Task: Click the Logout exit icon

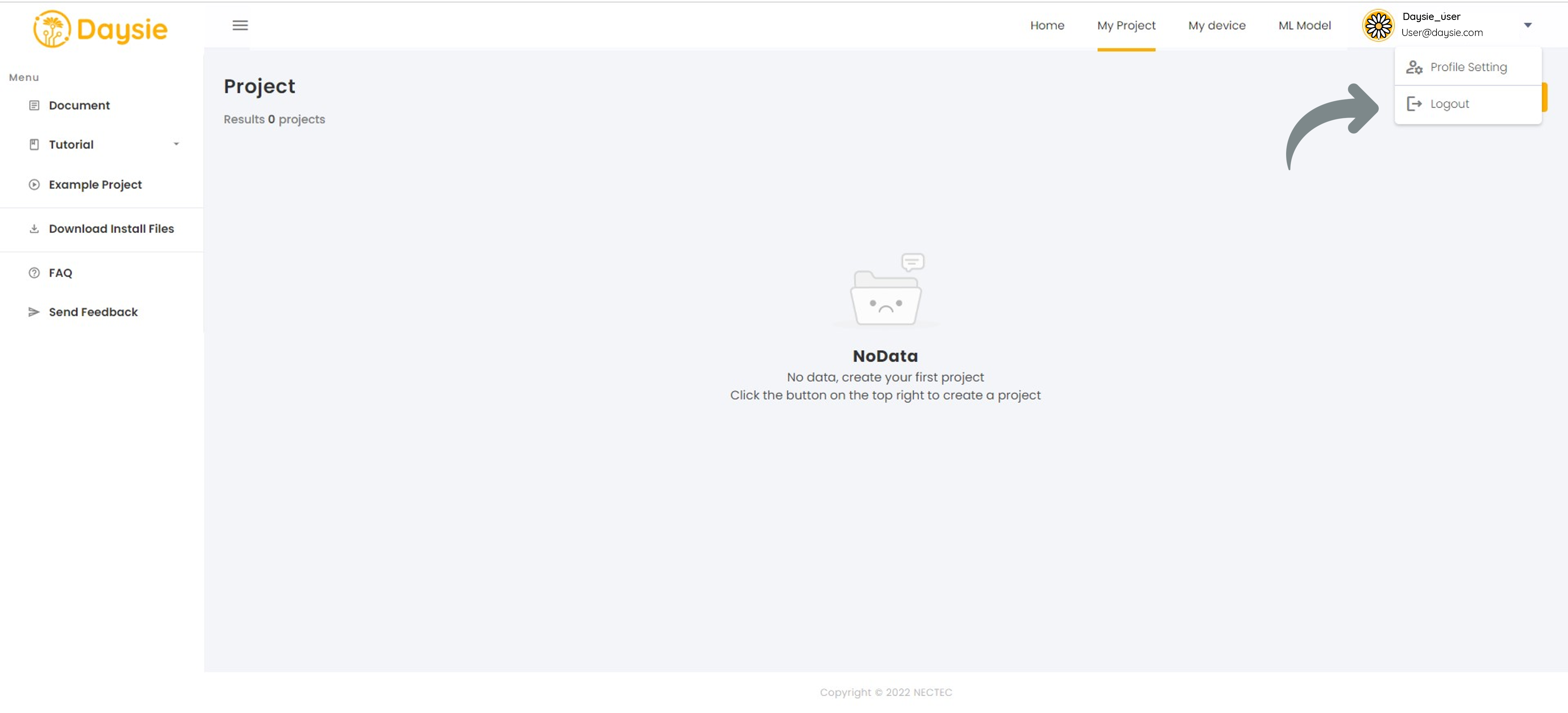Action: pos(1414,104)
